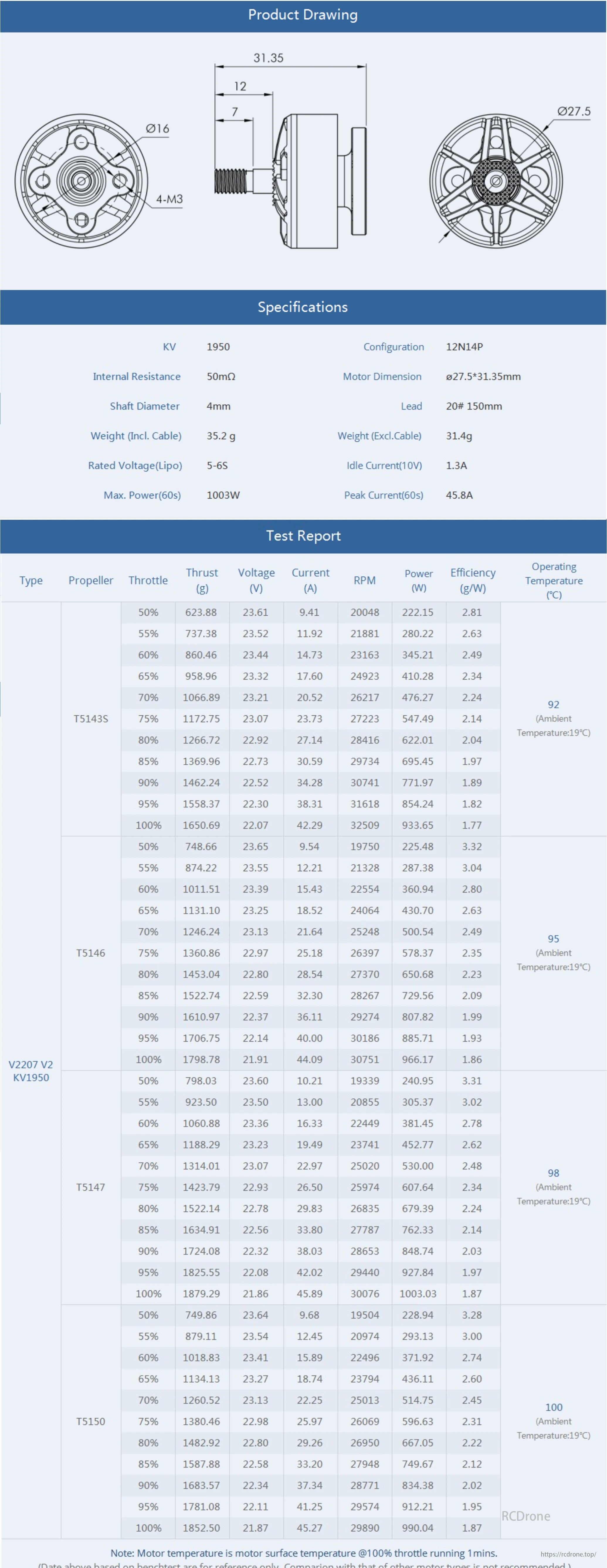
Task: Click the Peak Current 45.8A value
Action: (459, 495)
